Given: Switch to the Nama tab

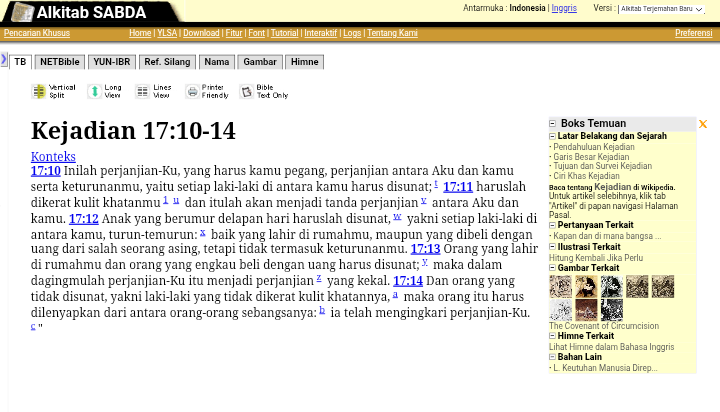Looking at the screenshot, I should [x=217, y=62].
